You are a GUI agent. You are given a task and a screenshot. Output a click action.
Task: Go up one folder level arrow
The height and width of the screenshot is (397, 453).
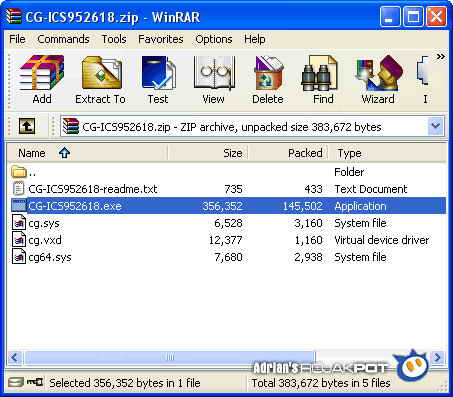27,126
